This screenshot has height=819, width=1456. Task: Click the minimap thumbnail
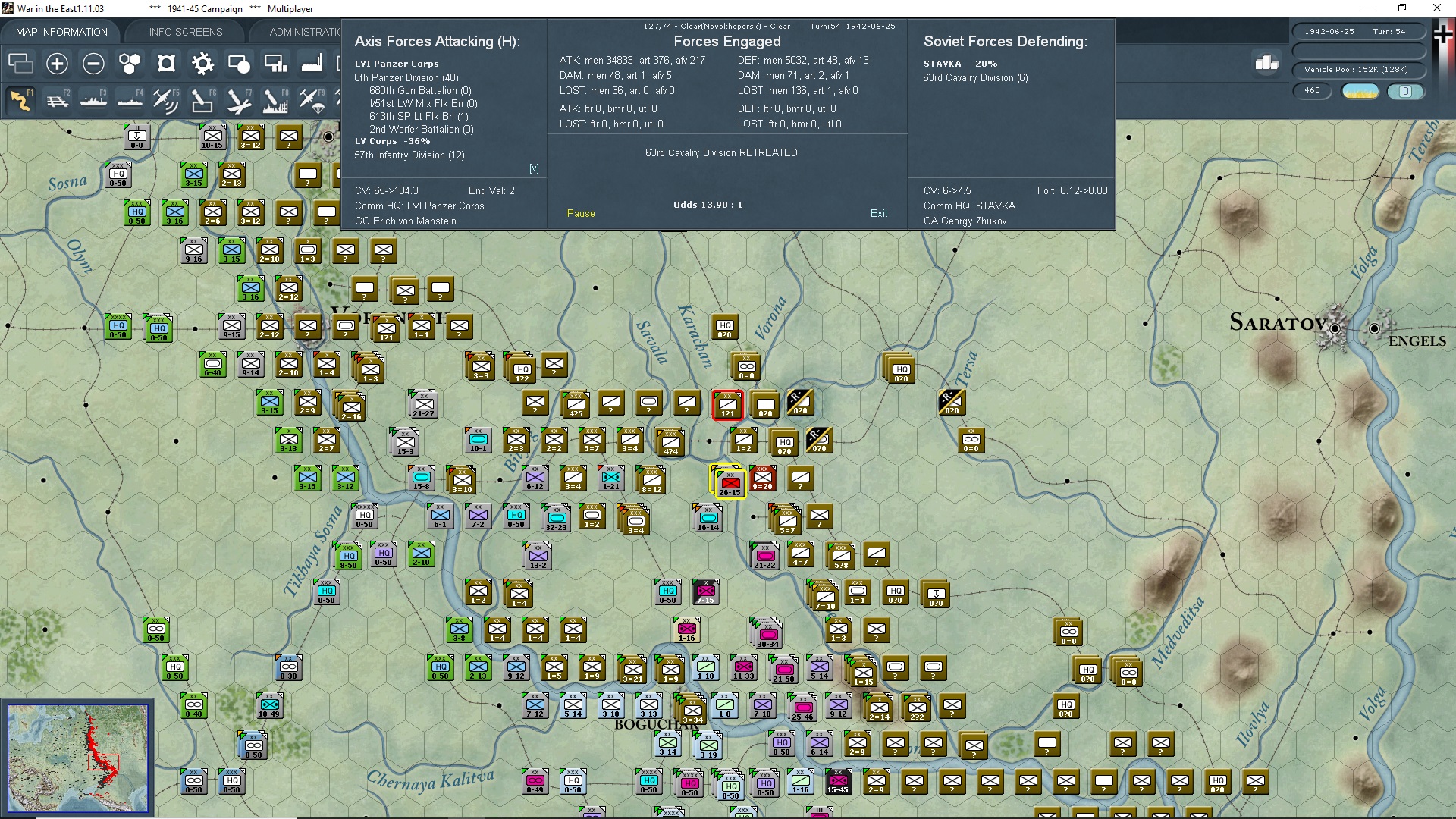(78, 758)
